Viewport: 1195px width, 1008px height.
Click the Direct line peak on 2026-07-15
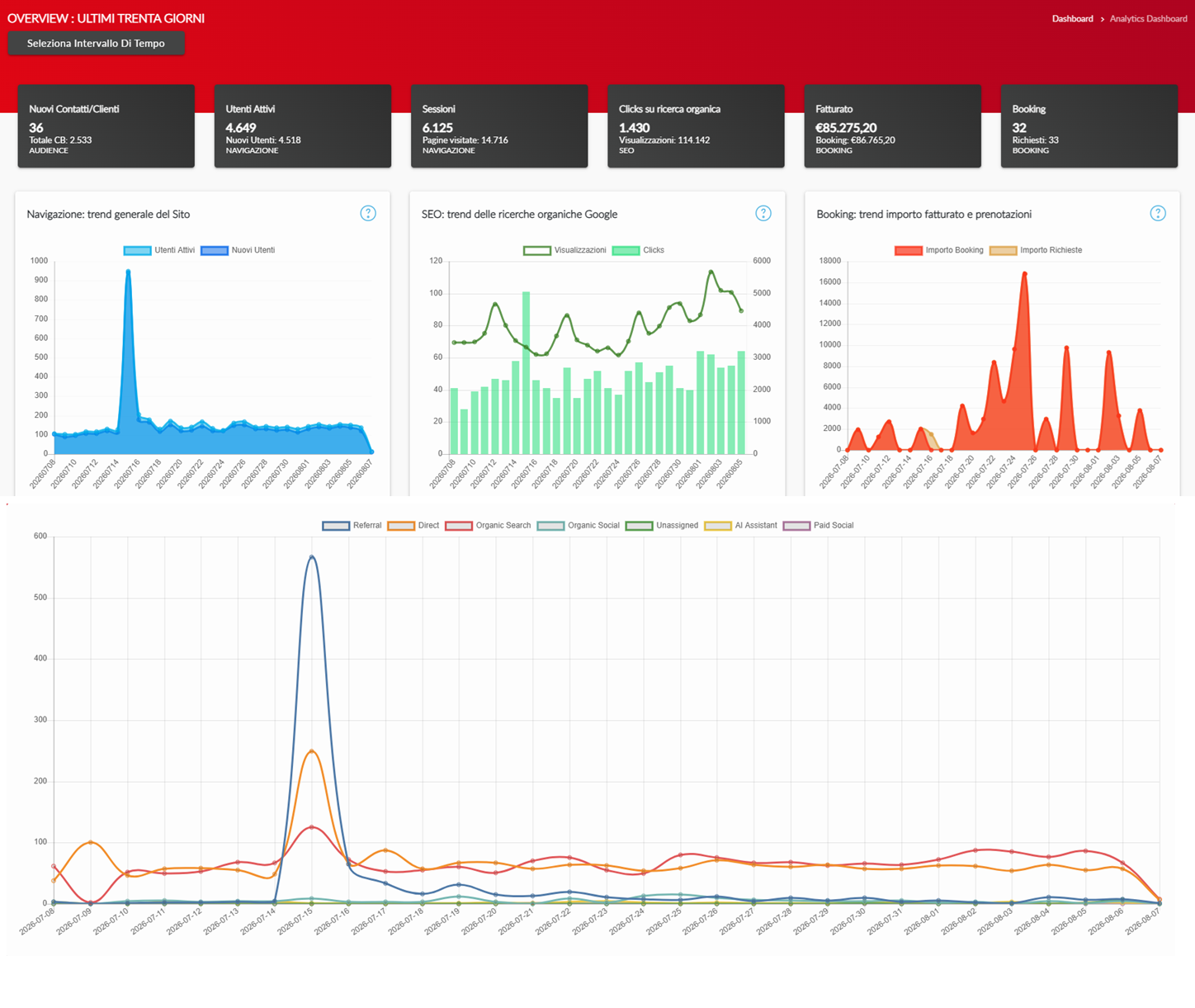click(x=311, y=751)
